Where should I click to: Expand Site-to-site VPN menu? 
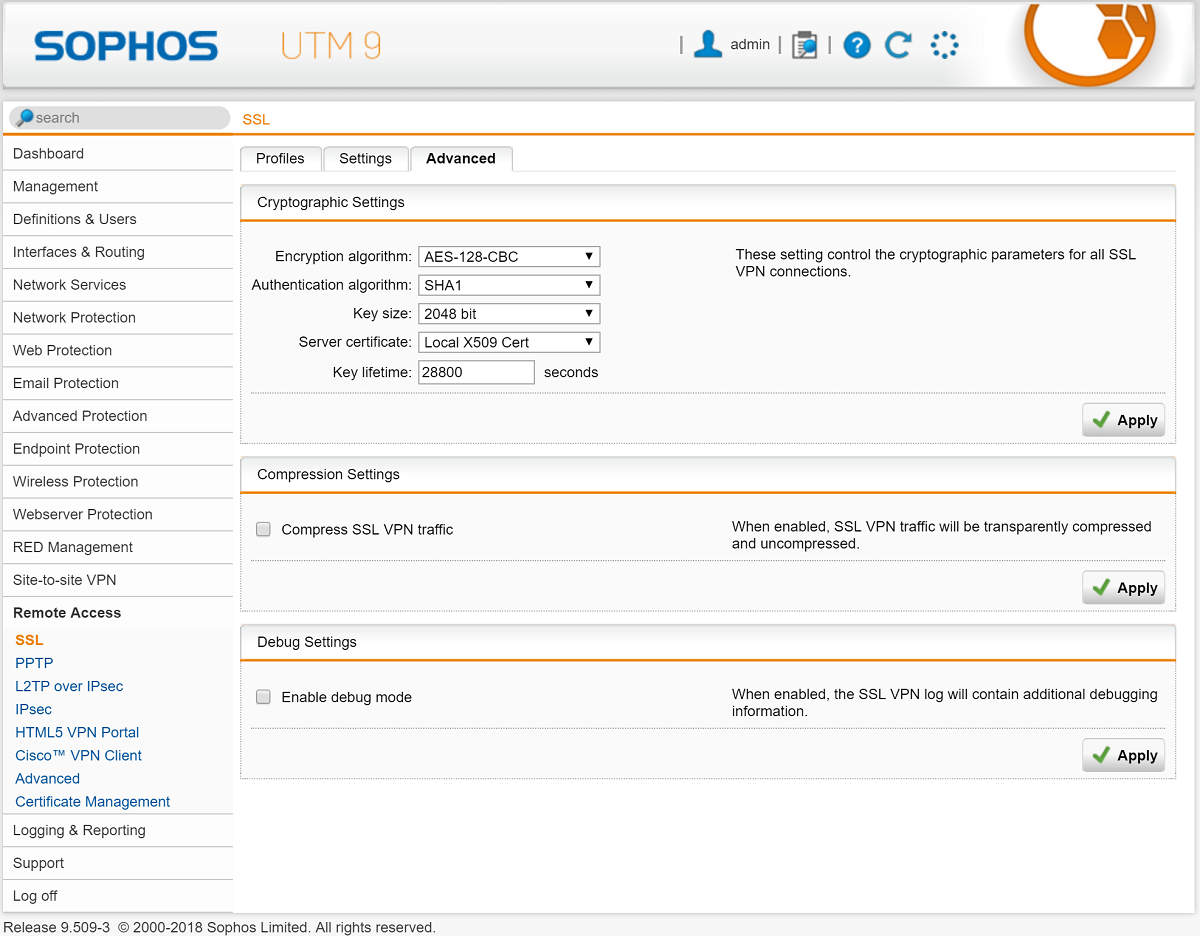click(118, 581)
